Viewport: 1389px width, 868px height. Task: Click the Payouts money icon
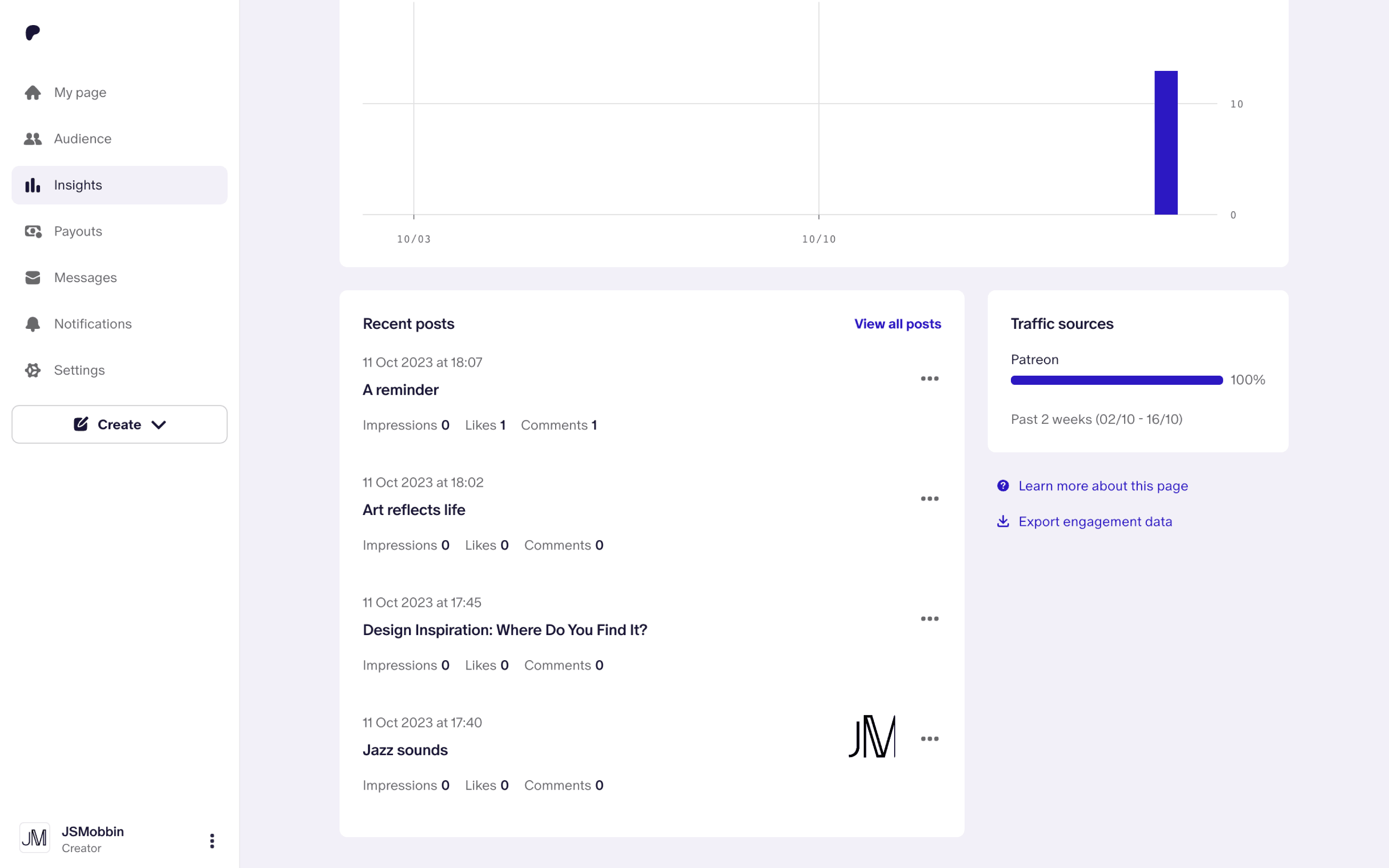33,231
